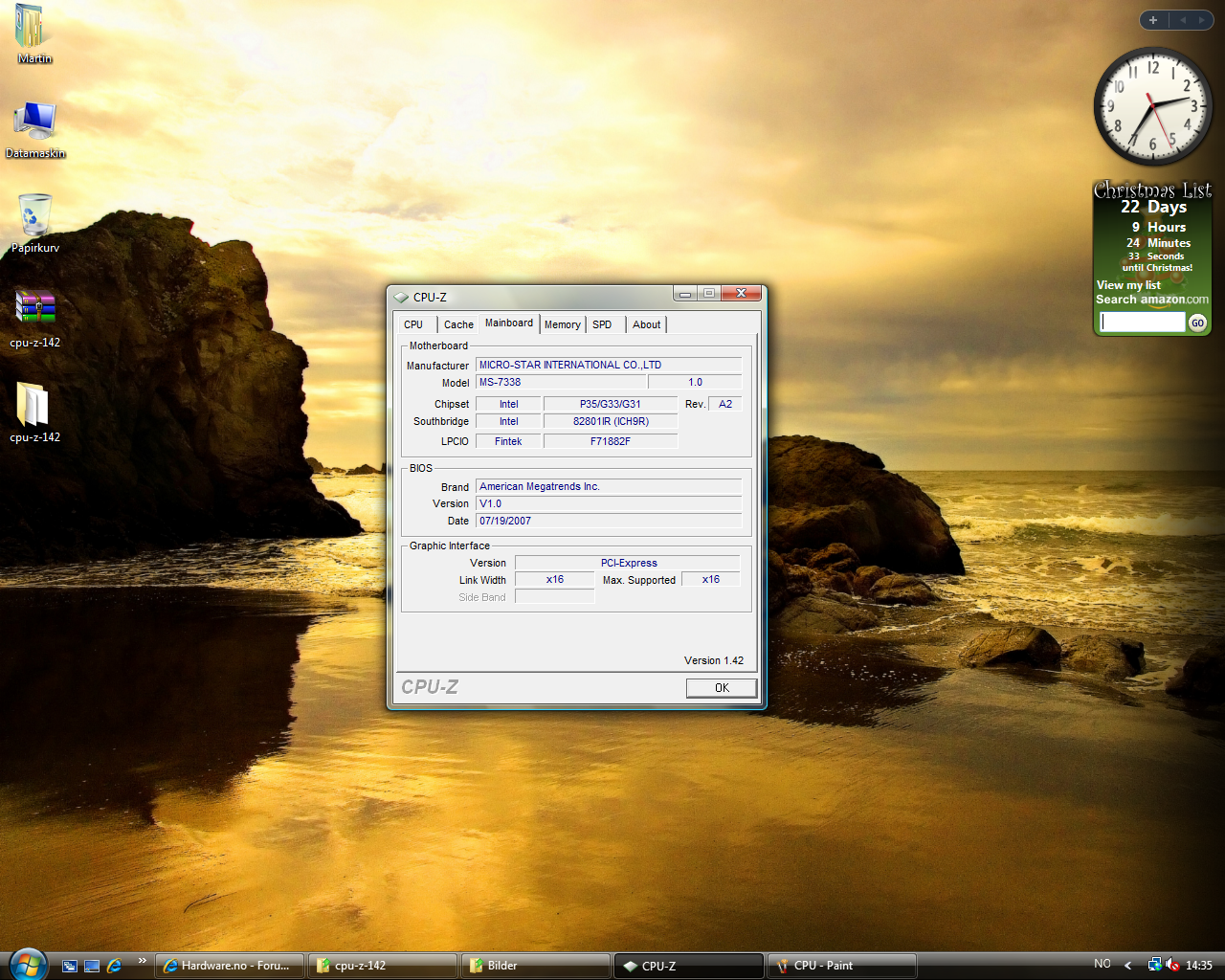The image size is (1225, 980).
Task: Click the sidebar previous gadgets arrow
Action: (x=1182, y=20)
